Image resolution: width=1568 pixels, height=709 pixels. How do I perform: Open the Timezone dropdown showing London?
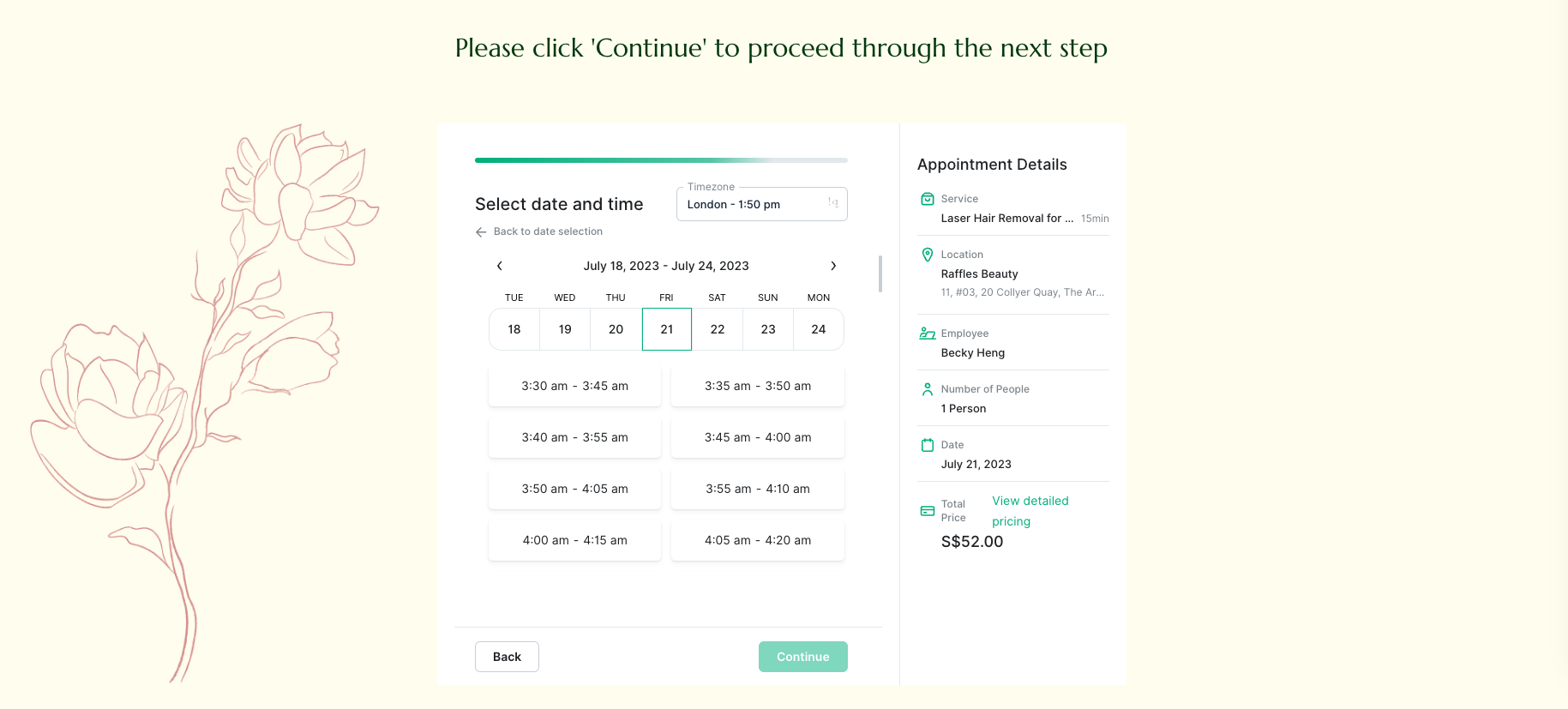(761, 204)
